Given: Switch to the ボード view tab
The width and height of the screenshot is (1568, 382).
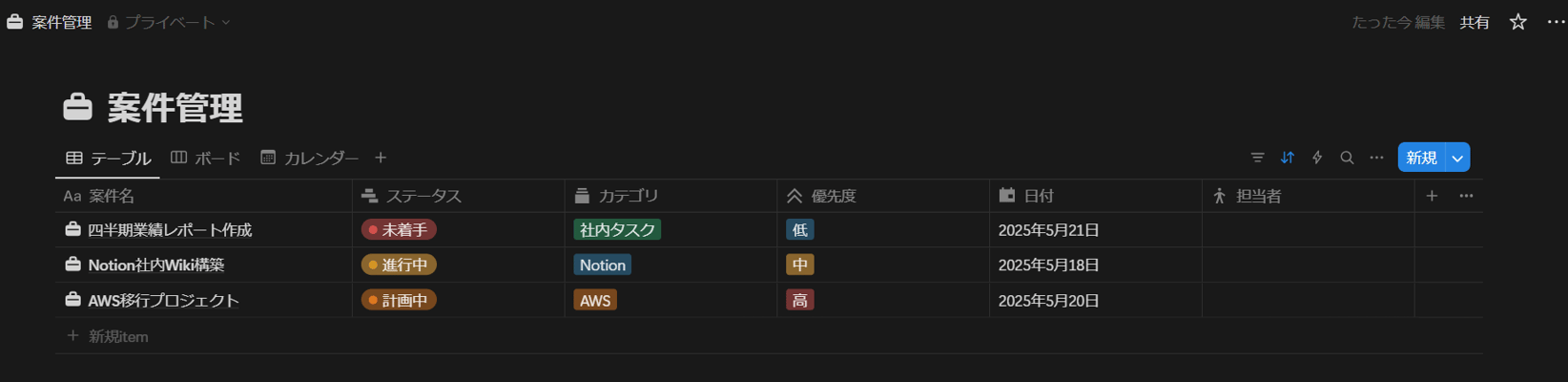Looking at the screenshot, I should [x=206, y=158].
